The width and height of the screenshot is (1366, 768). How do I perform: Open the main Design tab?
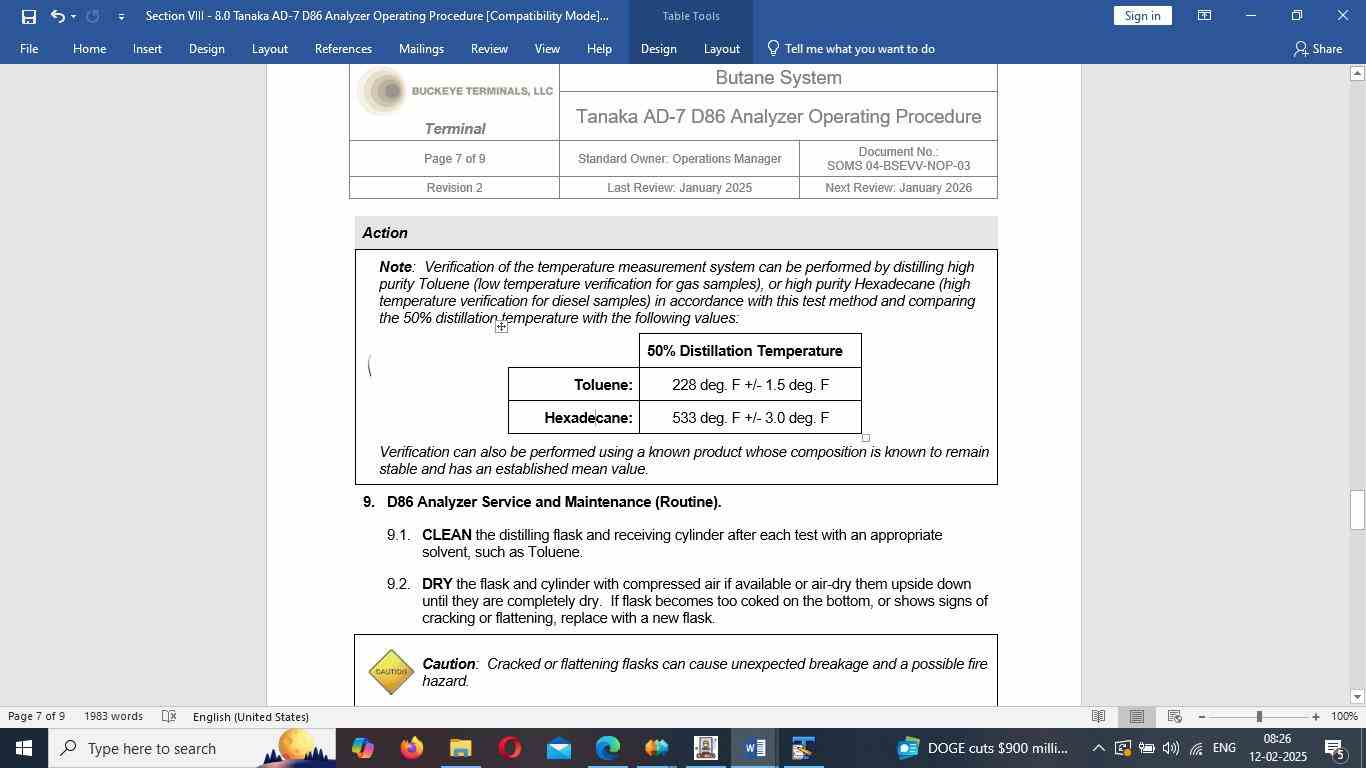(206, 48)
